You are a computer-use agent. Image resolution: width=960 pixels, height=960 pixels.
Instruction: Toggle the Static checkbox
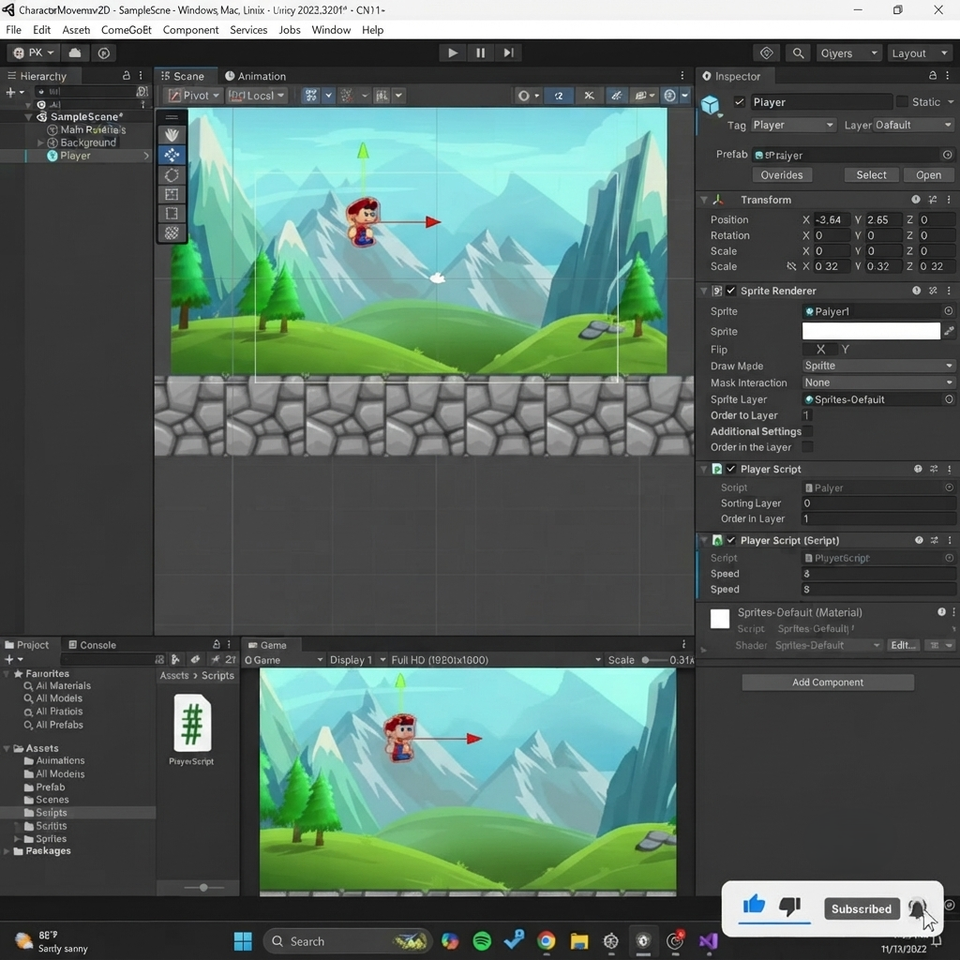tap(902, 102)
